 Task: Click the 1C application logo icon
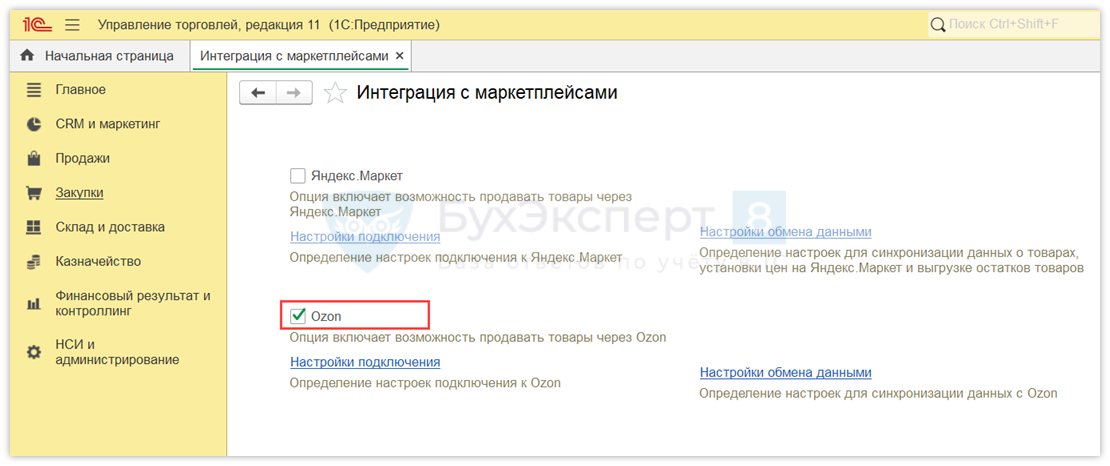[x=38, y=25]
